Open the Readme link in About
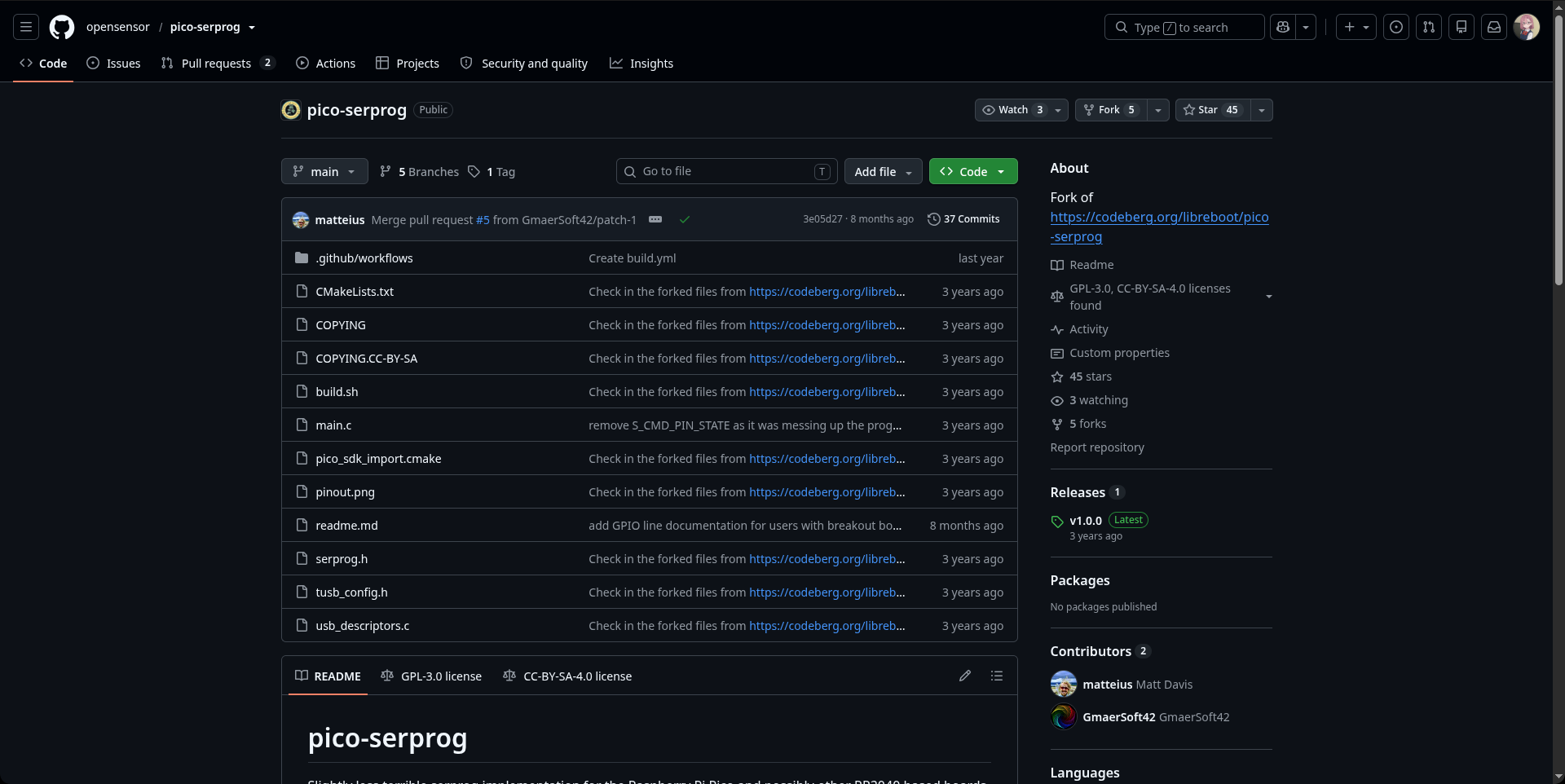 point(1082,265)
